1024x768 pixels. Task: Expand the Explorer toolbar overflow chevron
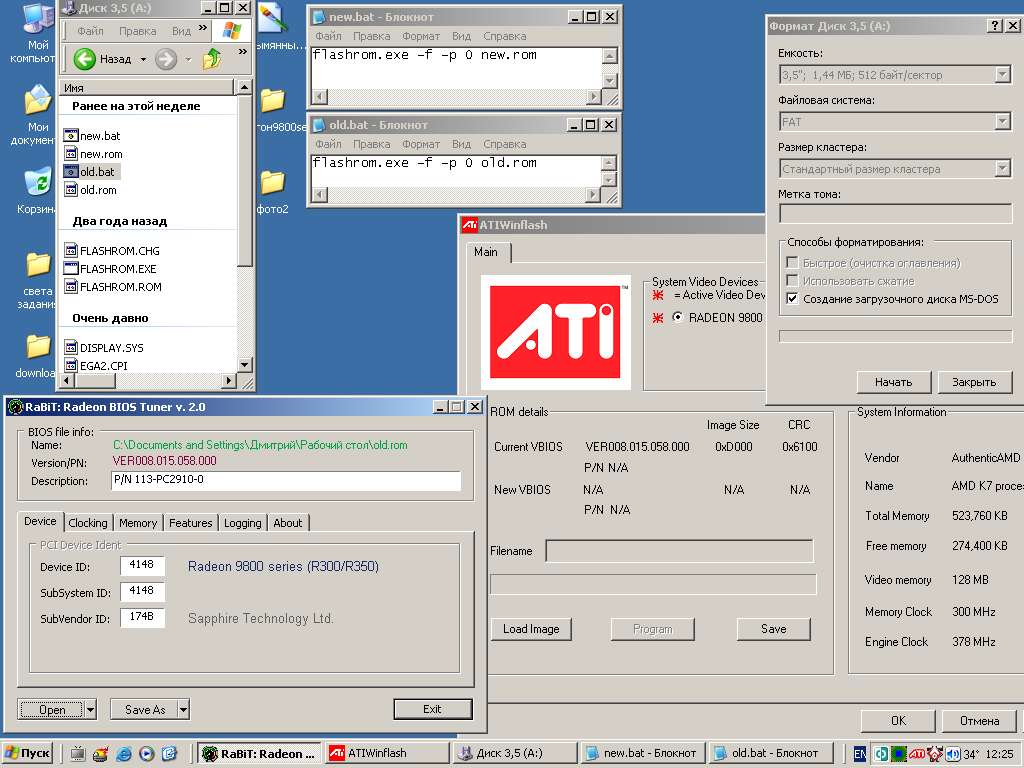click(243, 51)
